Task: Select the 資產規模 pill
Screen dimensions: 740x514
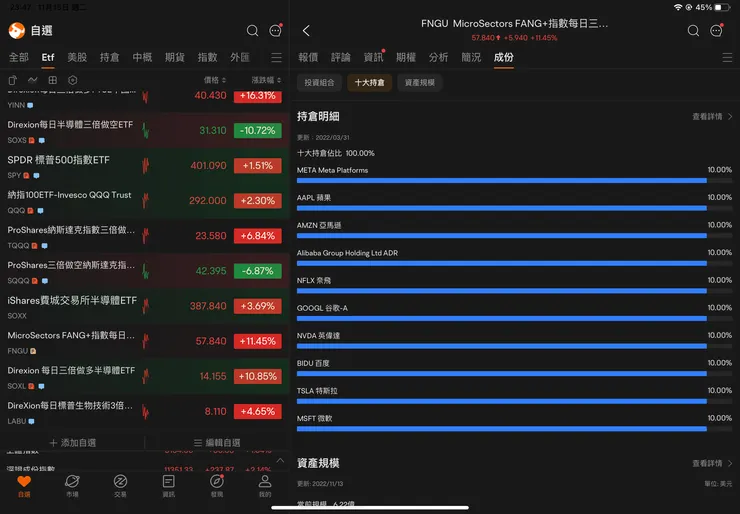Action: pos(420,83)
